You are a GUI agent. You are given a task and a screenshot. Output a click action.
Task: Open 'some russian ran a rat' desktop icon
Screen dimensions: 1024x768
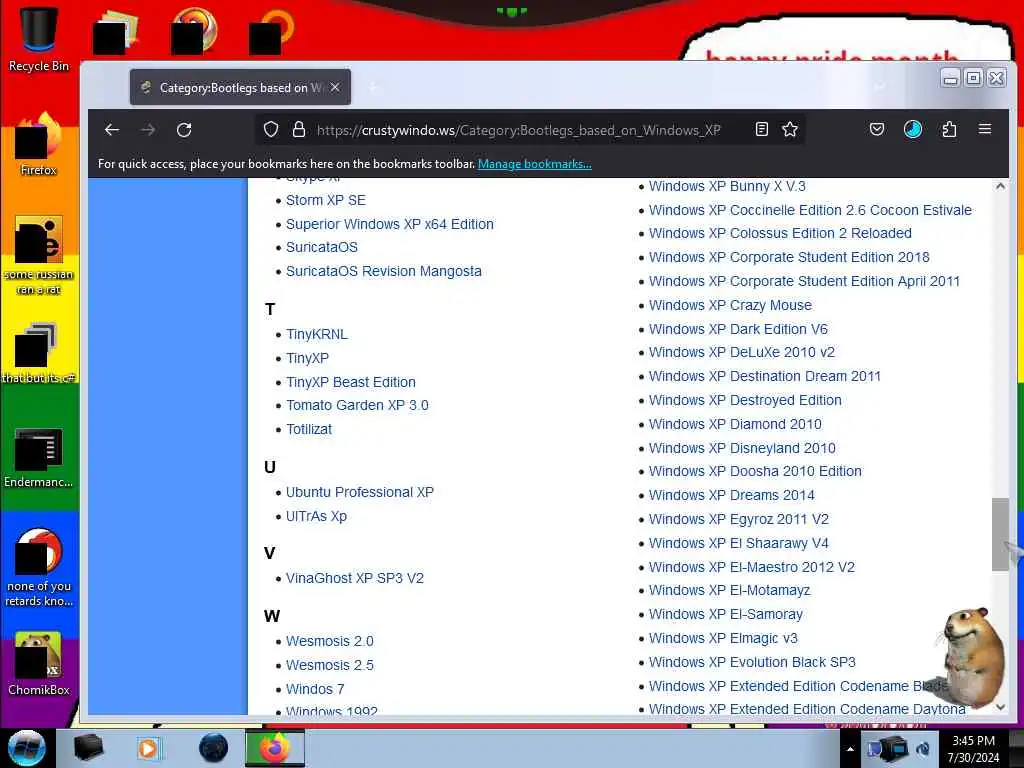[39, 256]
